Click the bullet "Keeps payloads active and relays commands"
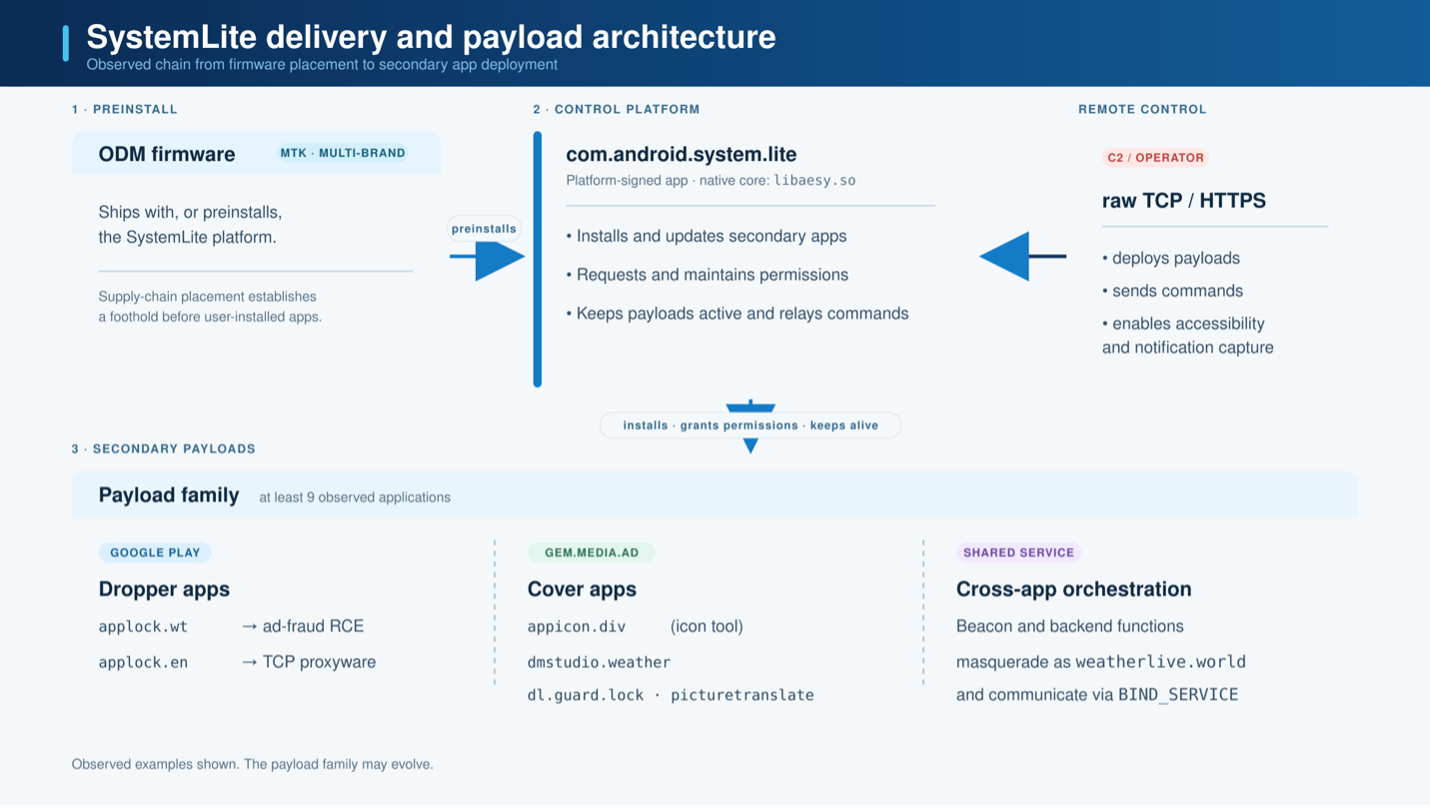1430x809 pixels. coord(737,313)
